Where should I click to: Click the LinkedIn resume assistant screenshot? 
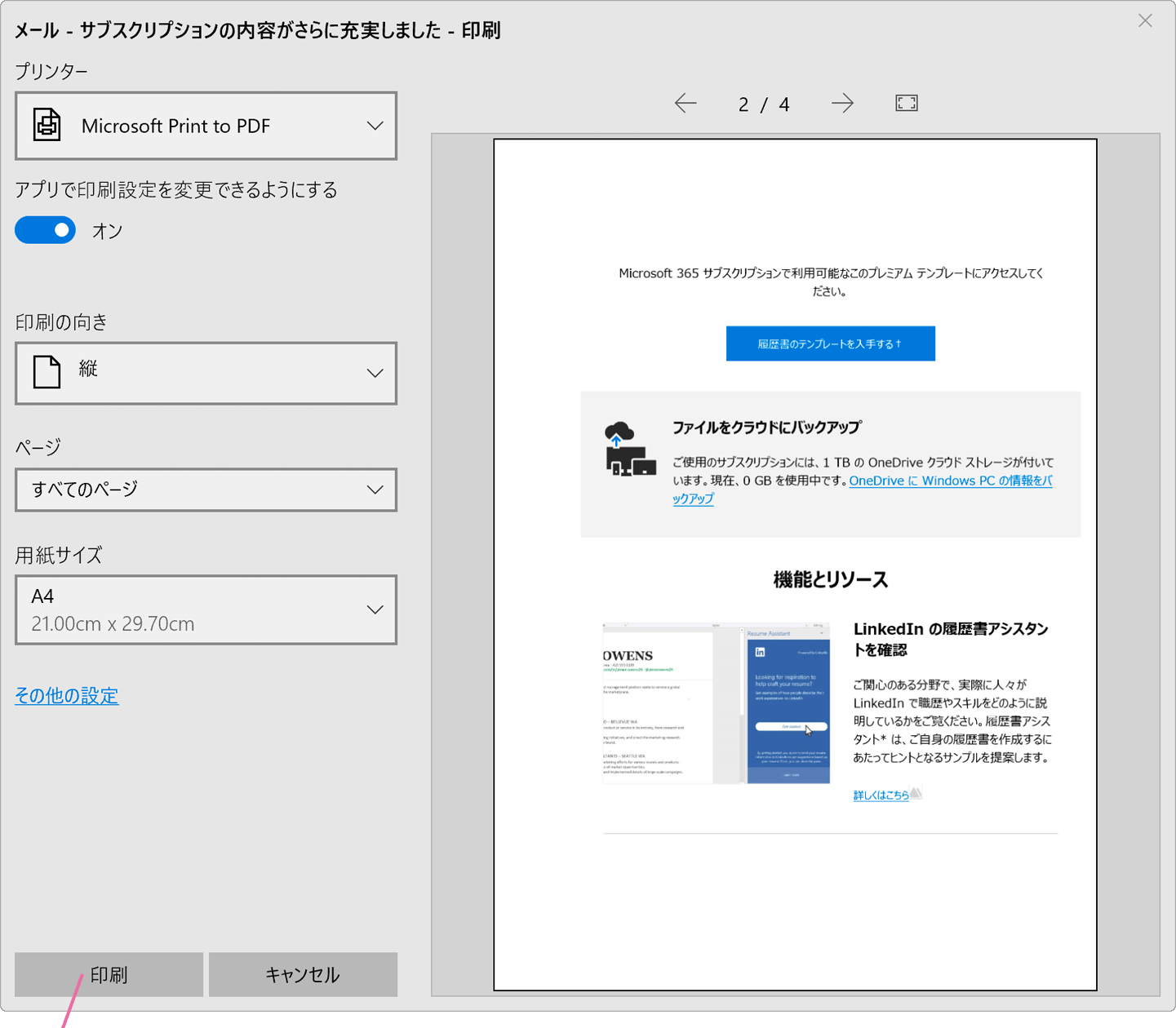pos(716,702)
